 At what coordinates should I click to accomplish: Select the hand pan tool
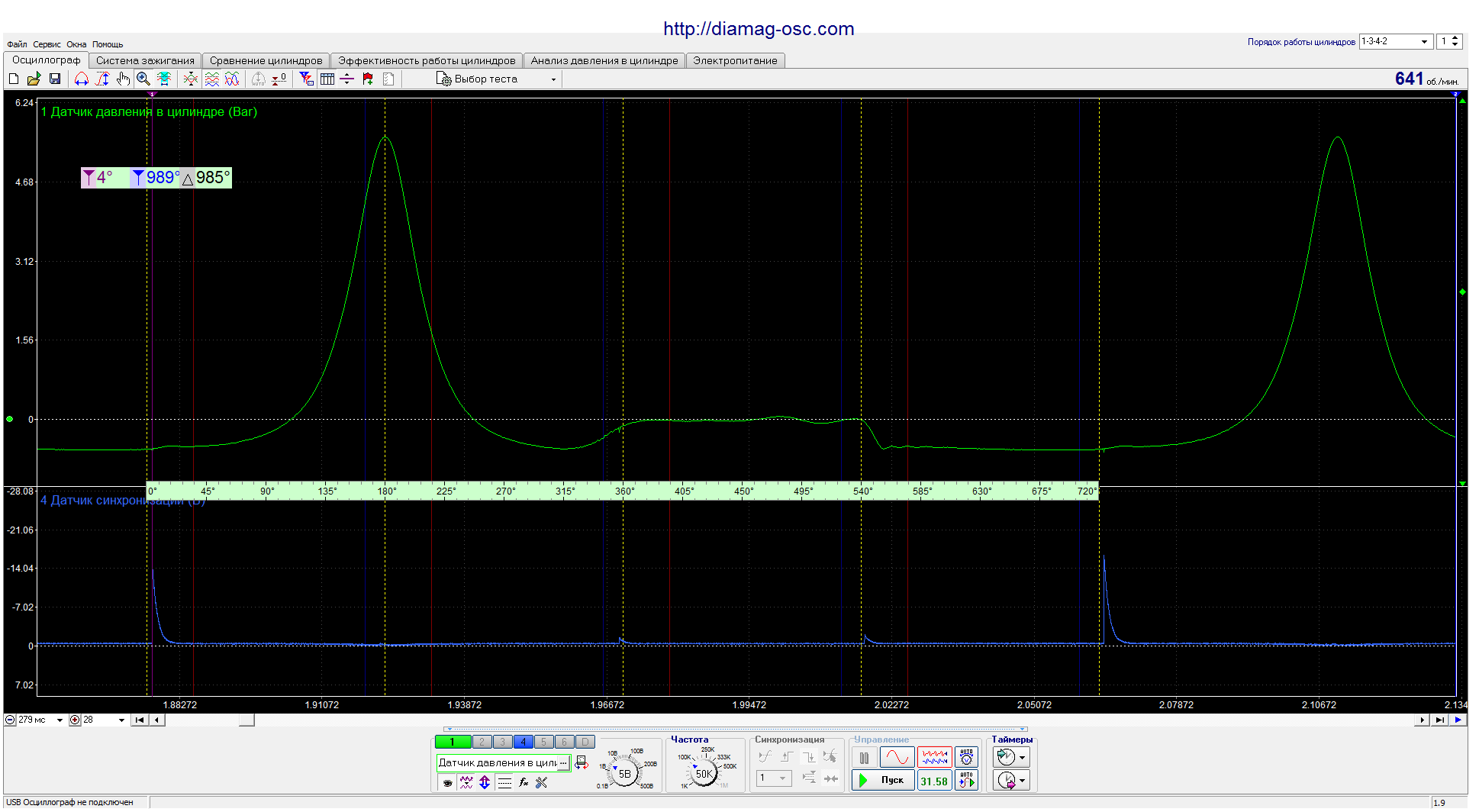click(x=123, y=79)
